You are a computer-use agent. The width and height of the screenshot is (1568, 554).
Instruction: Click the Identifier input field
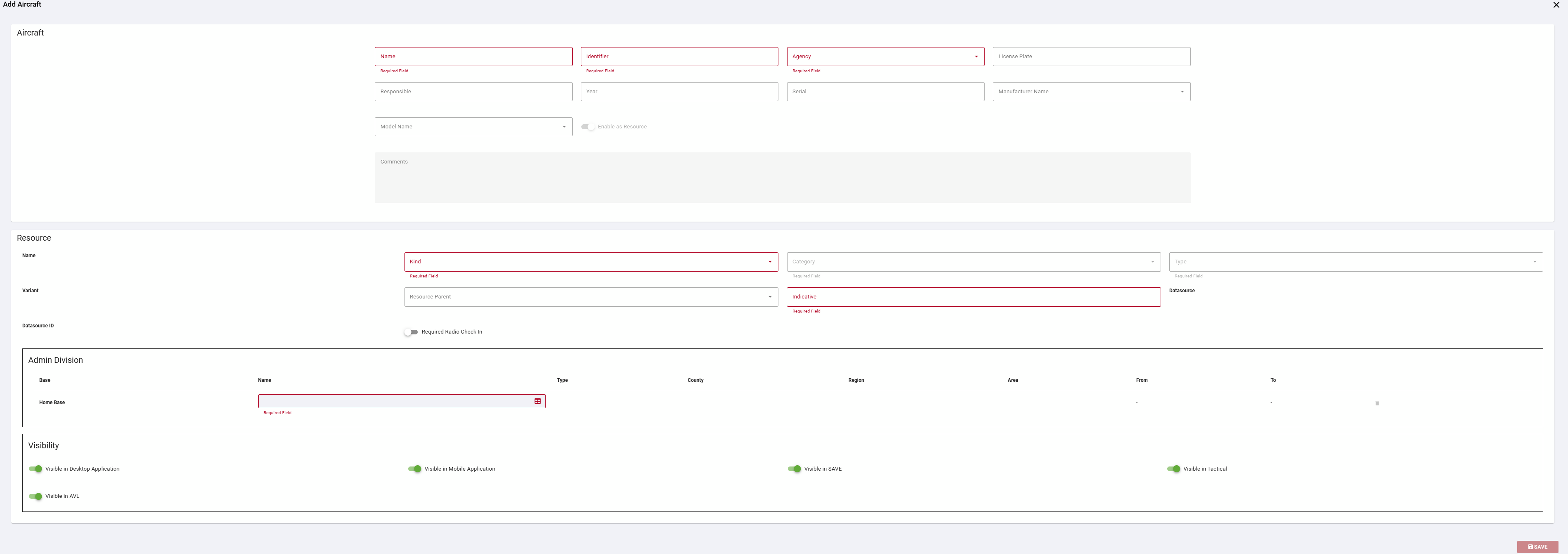point(679,57)
